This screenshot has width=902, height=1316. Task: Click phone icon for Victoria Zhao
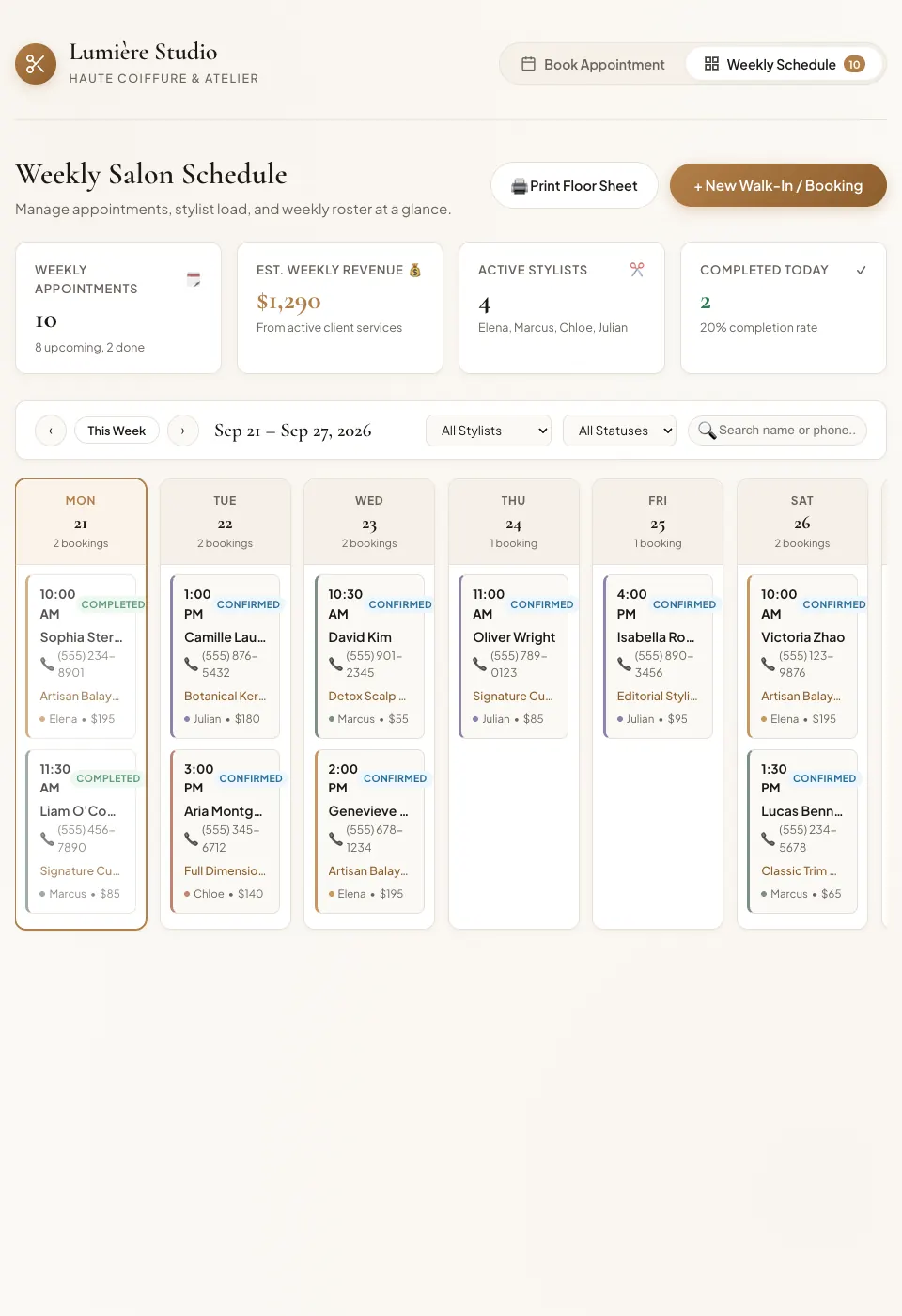769,664
